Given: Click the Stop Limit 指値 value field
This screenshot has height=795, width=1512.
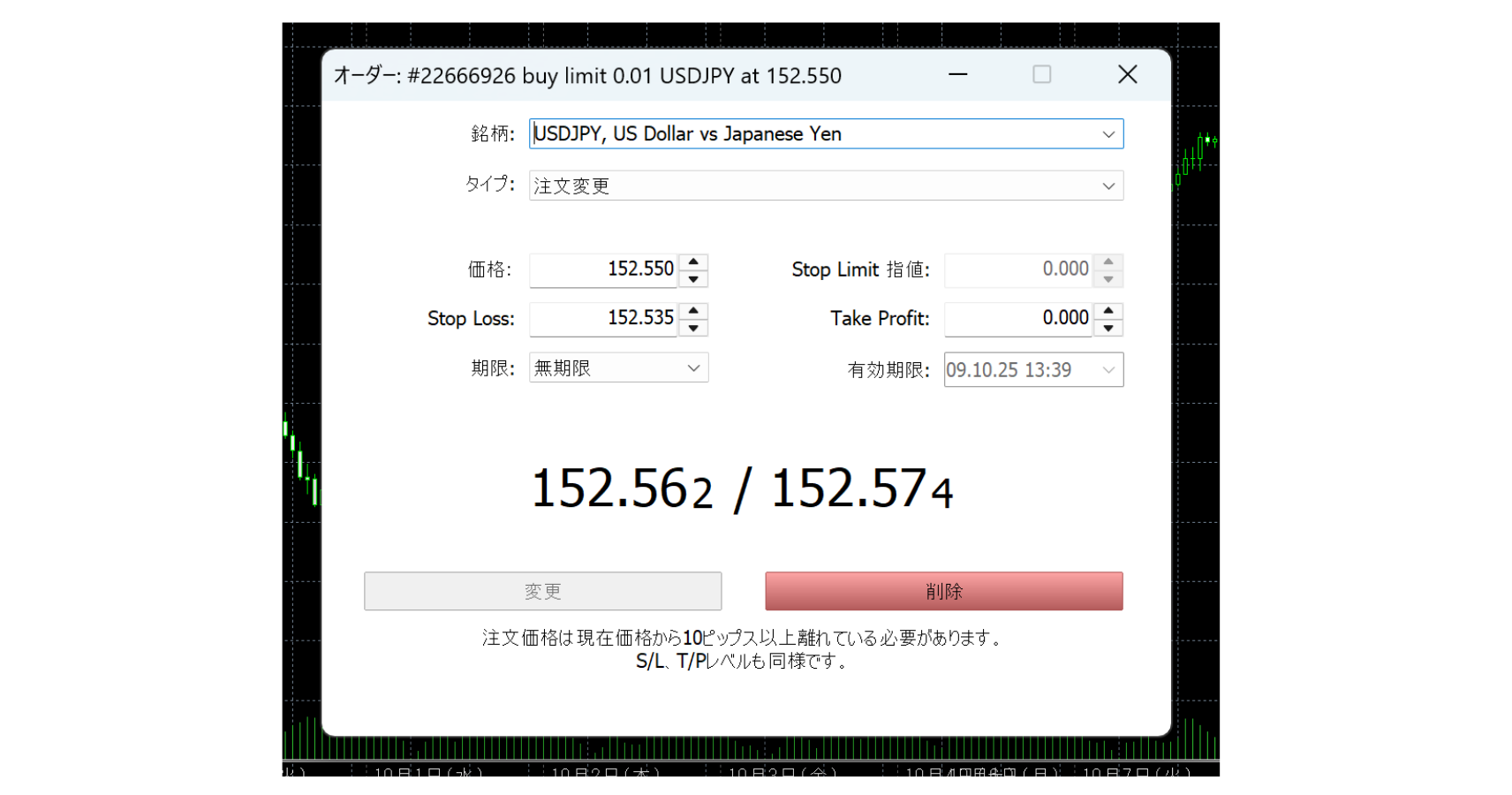Looking at the screenshot, I should (1018, 269).
